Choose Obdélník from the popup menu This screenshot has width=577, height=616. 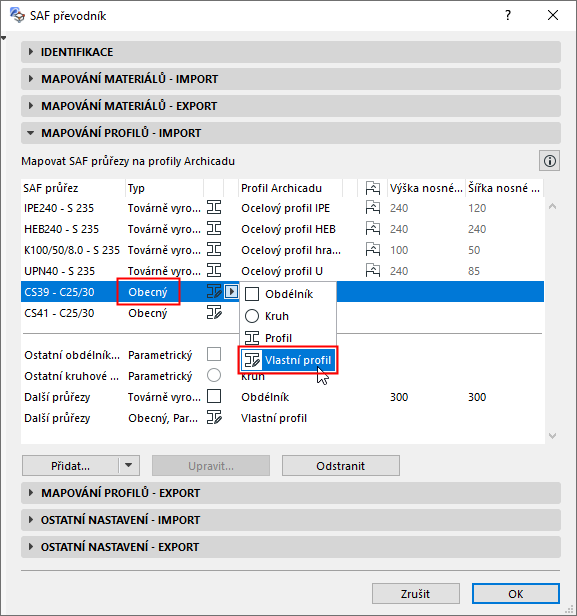pyautogui.click(x=288, y=294)
